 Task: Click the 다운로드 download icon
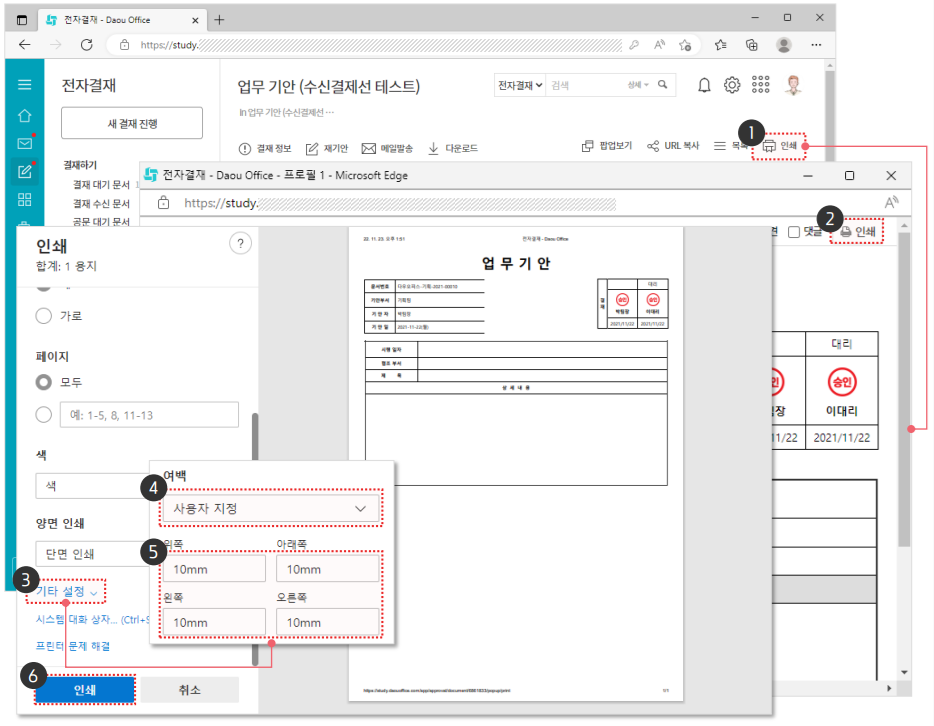click(x=434, y=148)
